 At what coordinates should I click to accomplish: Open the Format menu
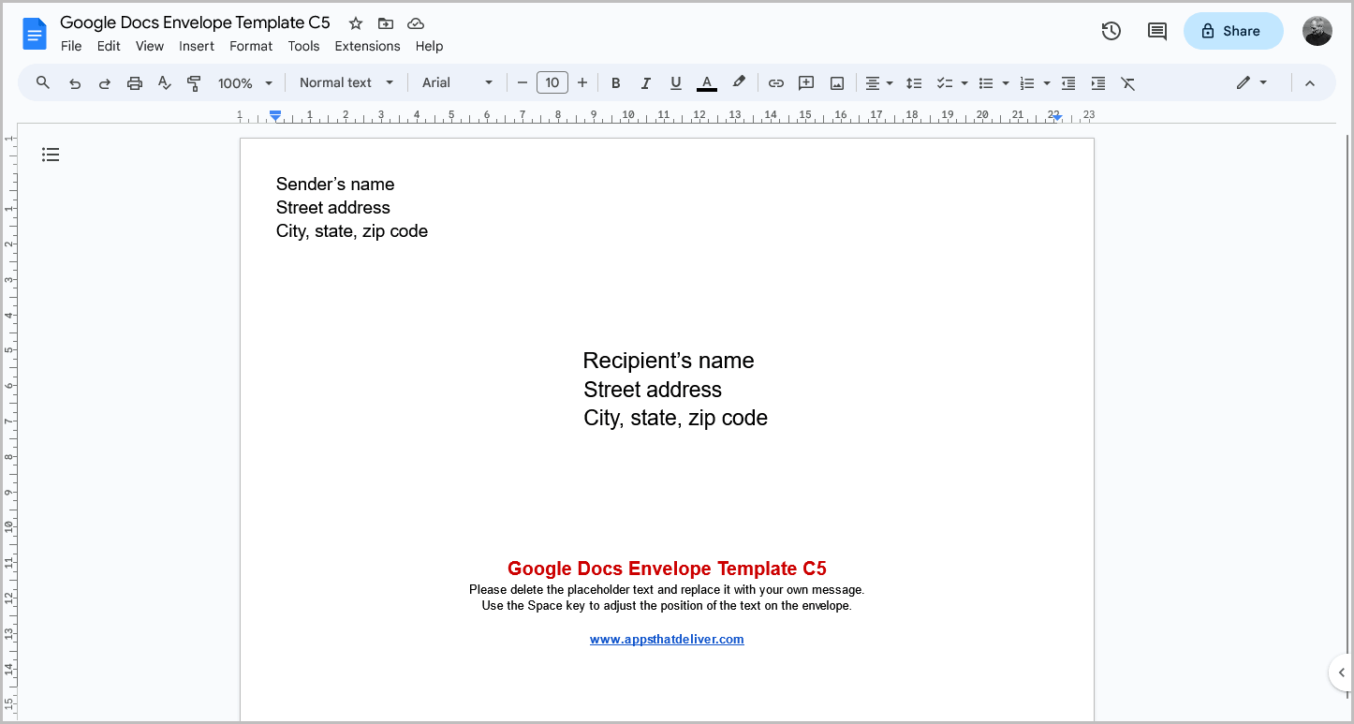251,46
